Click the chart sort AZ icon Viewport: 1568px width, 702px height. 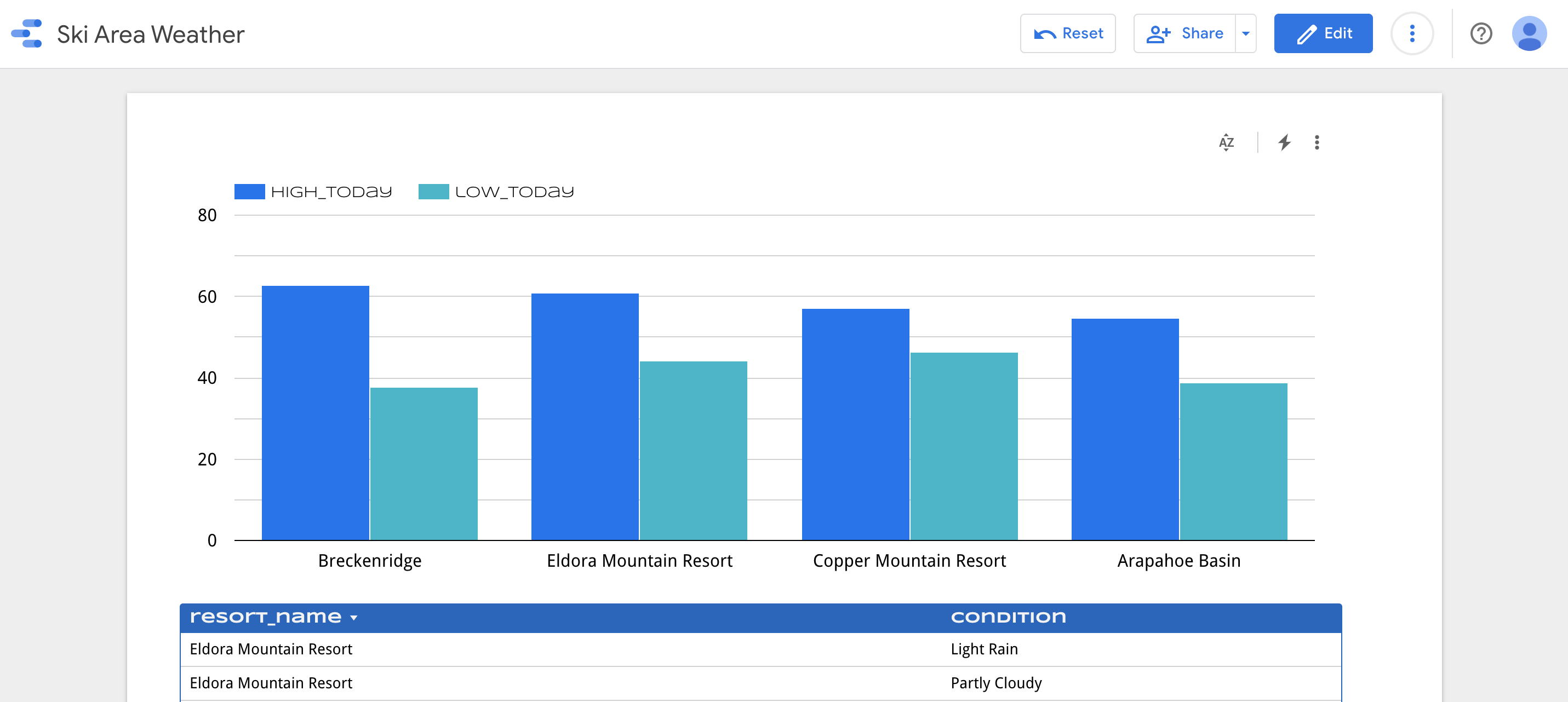pos(1226,142)
